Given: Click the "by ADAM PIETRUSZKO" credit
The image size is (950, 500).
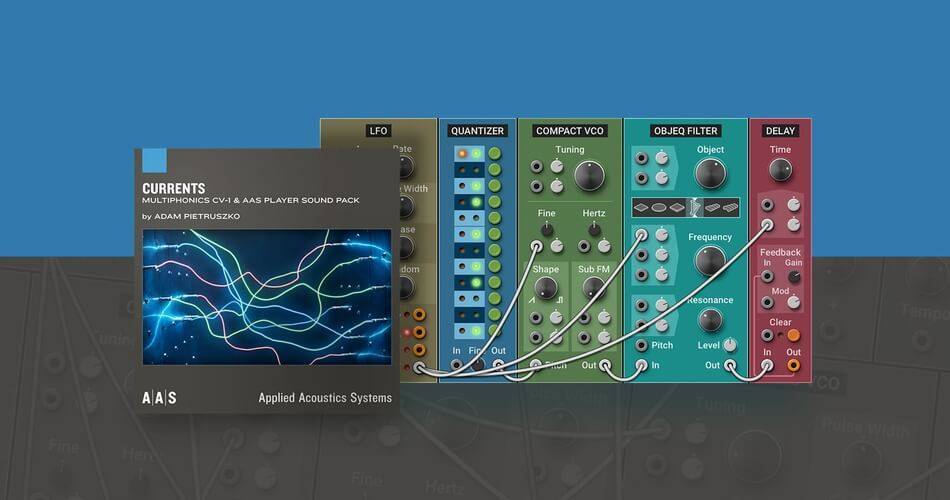Looking at the screenshot, I should click(191, 216).
